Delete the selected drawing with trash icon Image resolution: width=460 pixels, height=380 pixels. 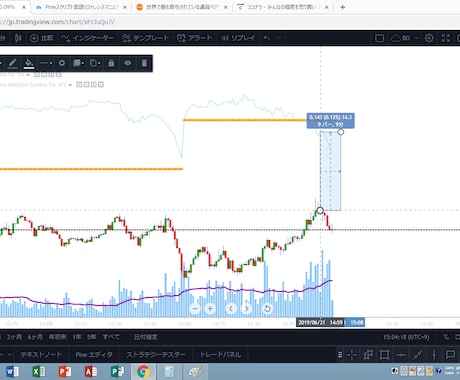[144, 63]
